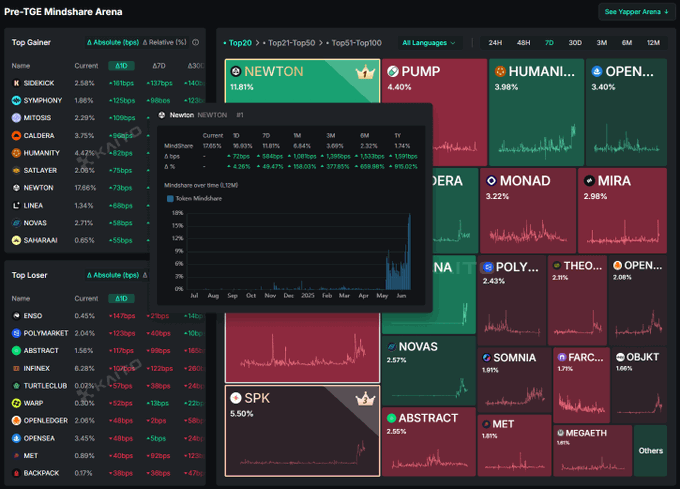The height and width of the screenshot is (489, 680).
Task: Click the POLYMARKET icon in Top Loser list
Action: click(x=17, y=333)
